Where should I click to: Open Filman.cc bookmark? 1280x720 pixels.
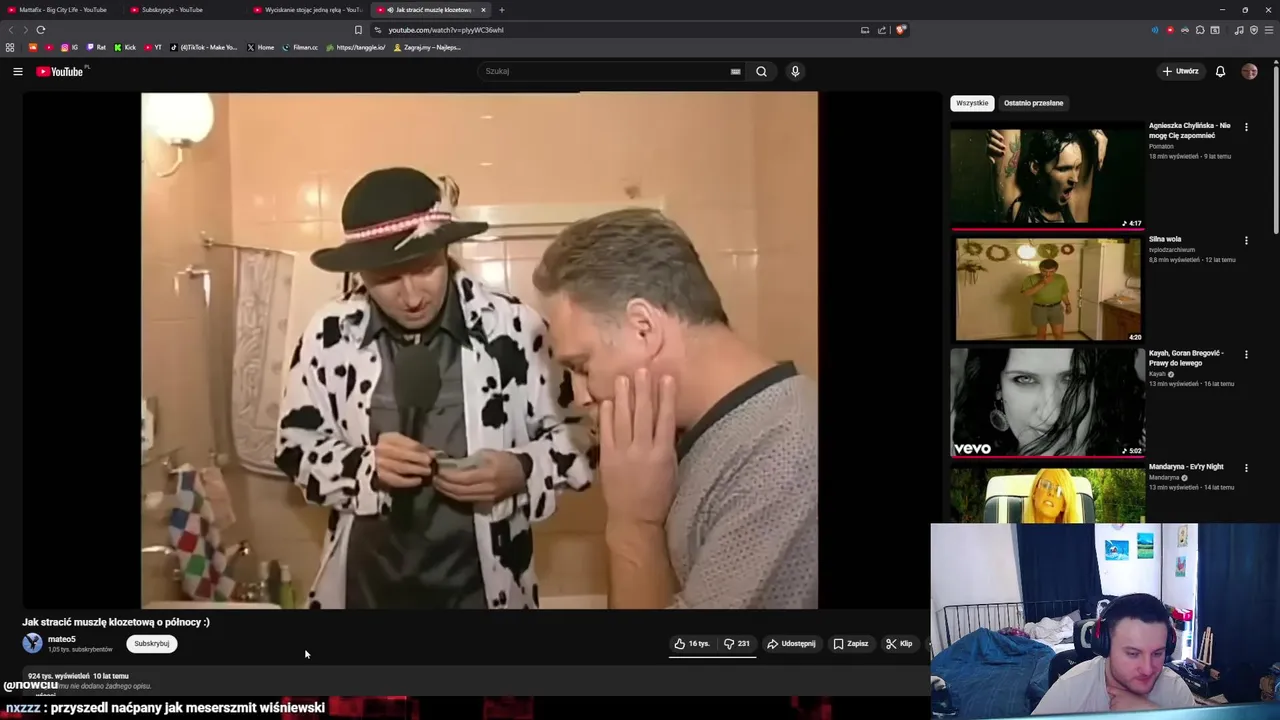(x=300, y=47)
